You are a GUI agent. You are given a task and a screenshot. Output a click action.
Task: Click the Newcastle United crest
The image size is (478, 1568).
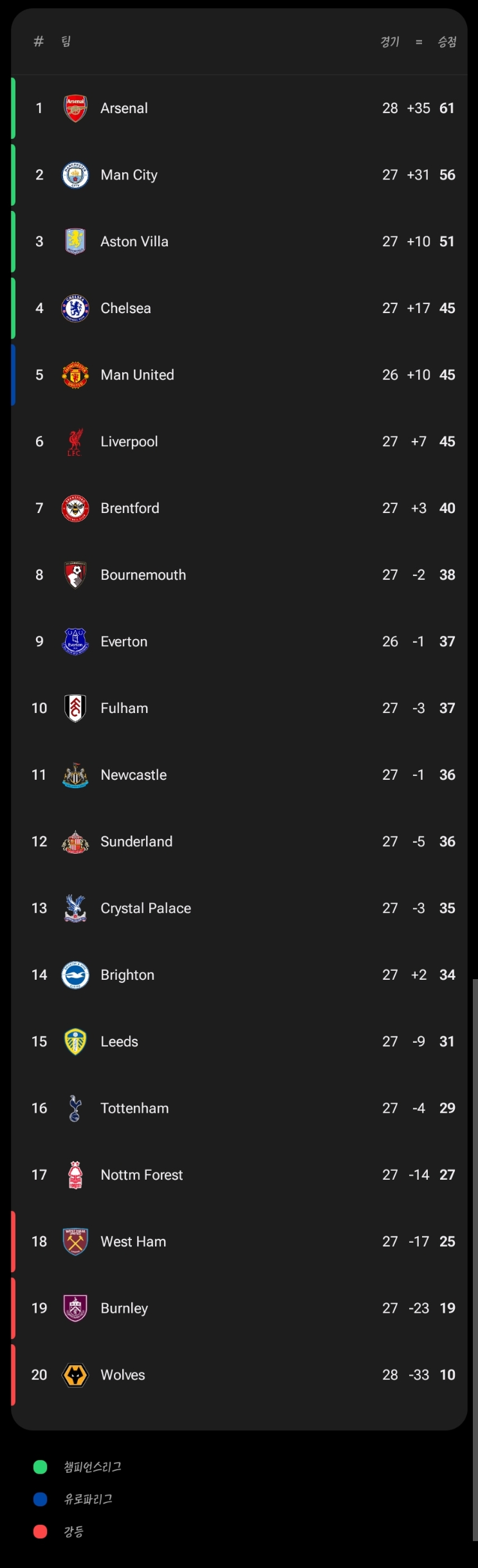75,775
